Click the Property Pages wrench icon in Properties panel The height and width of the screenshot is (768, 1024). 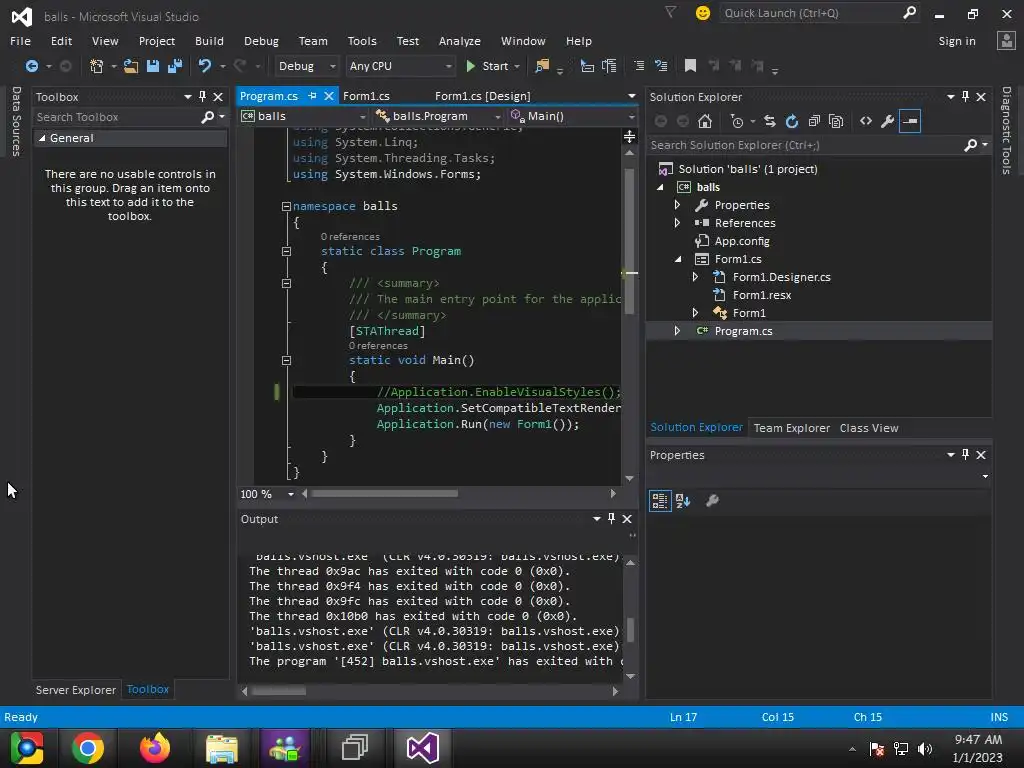tap(712, 501)
